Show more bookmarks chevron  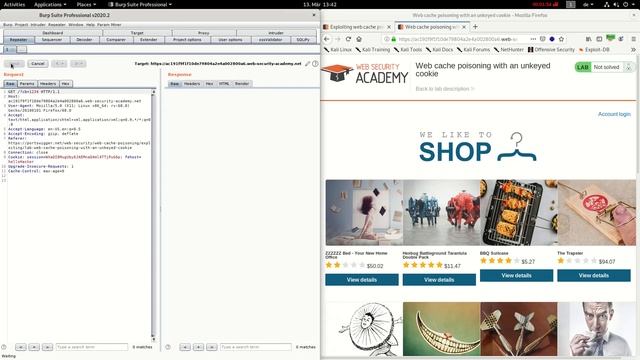[633, 49]
